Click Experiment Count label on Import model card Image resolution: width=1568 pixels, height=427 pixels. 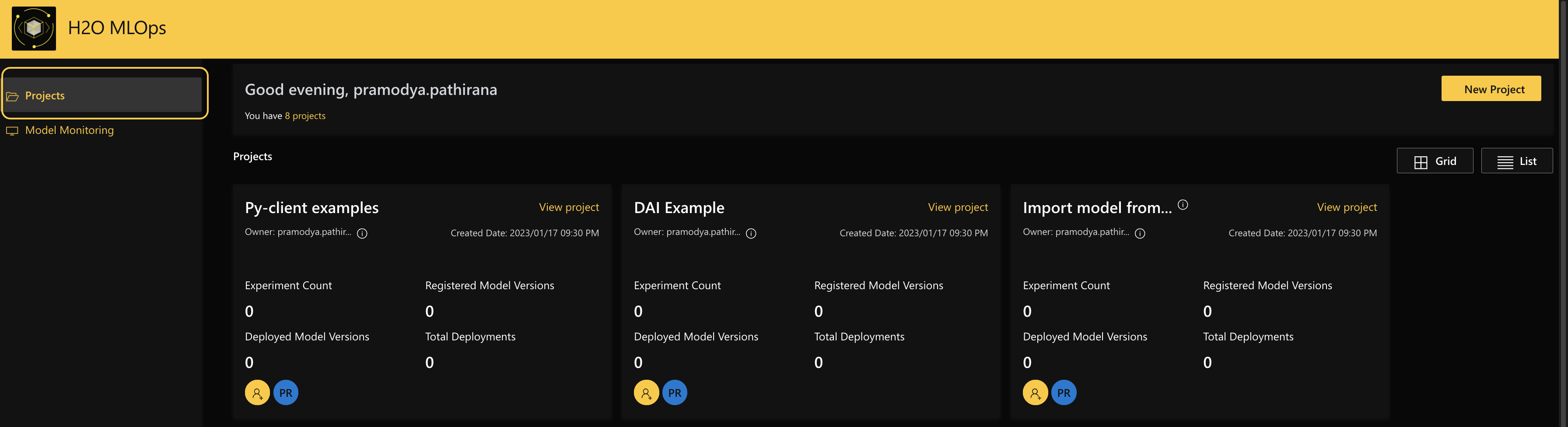click(1066, 286)
